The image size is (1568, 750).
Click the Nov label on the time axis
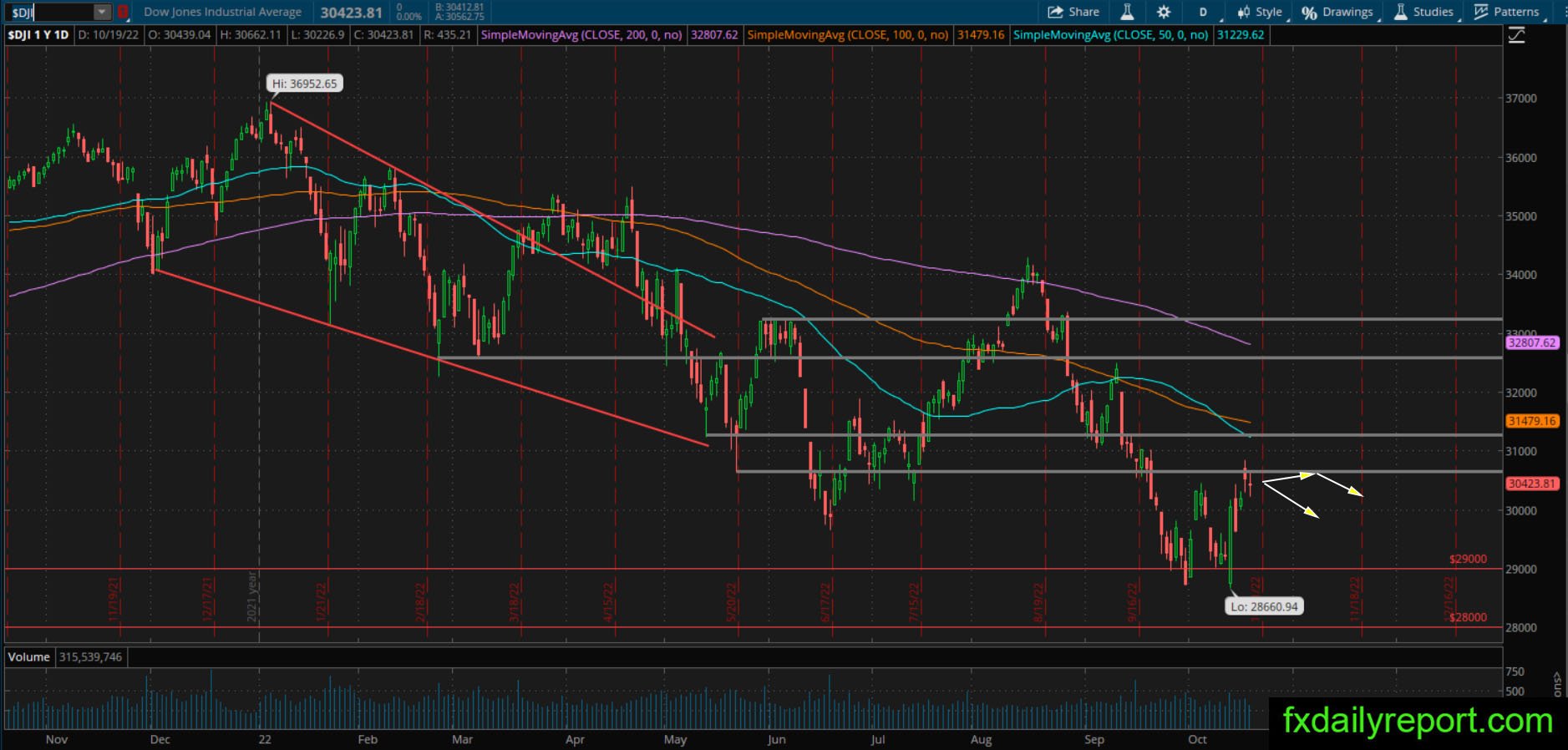tap(57, 739)
